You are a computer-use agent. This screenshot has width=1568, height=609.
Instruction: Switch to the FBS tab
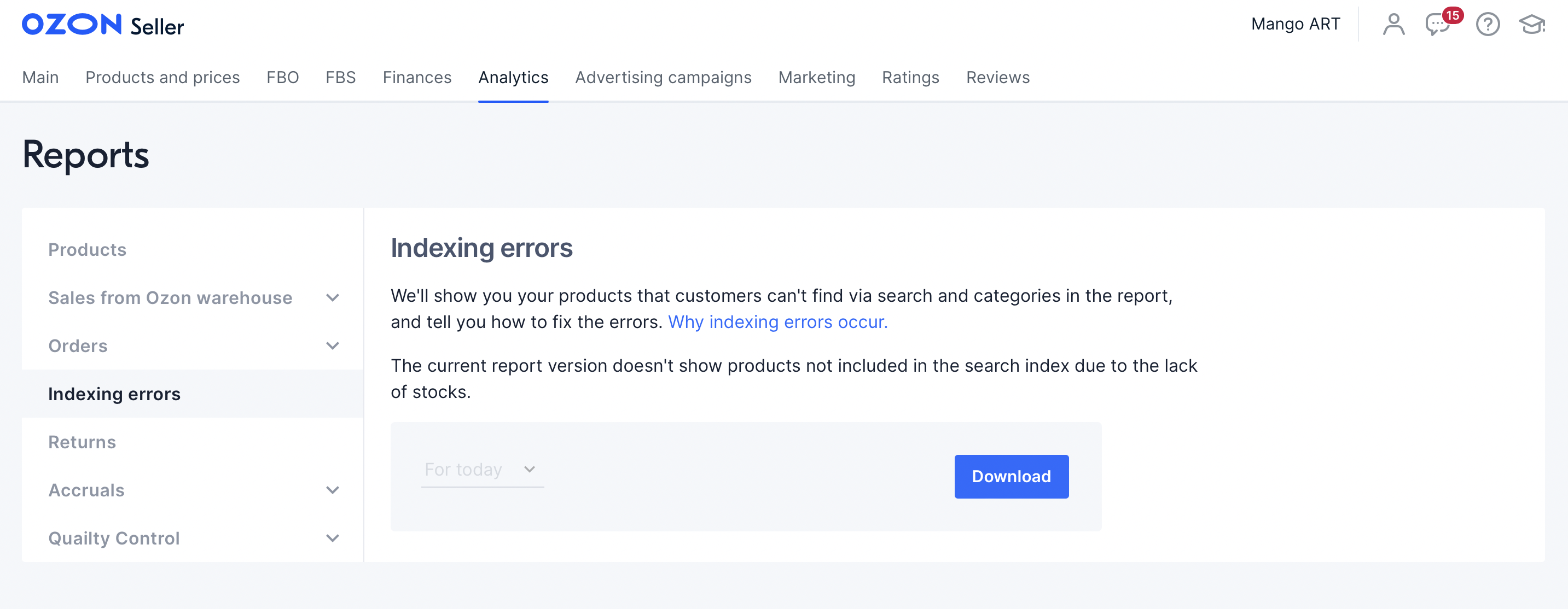(x=340, y=77)
